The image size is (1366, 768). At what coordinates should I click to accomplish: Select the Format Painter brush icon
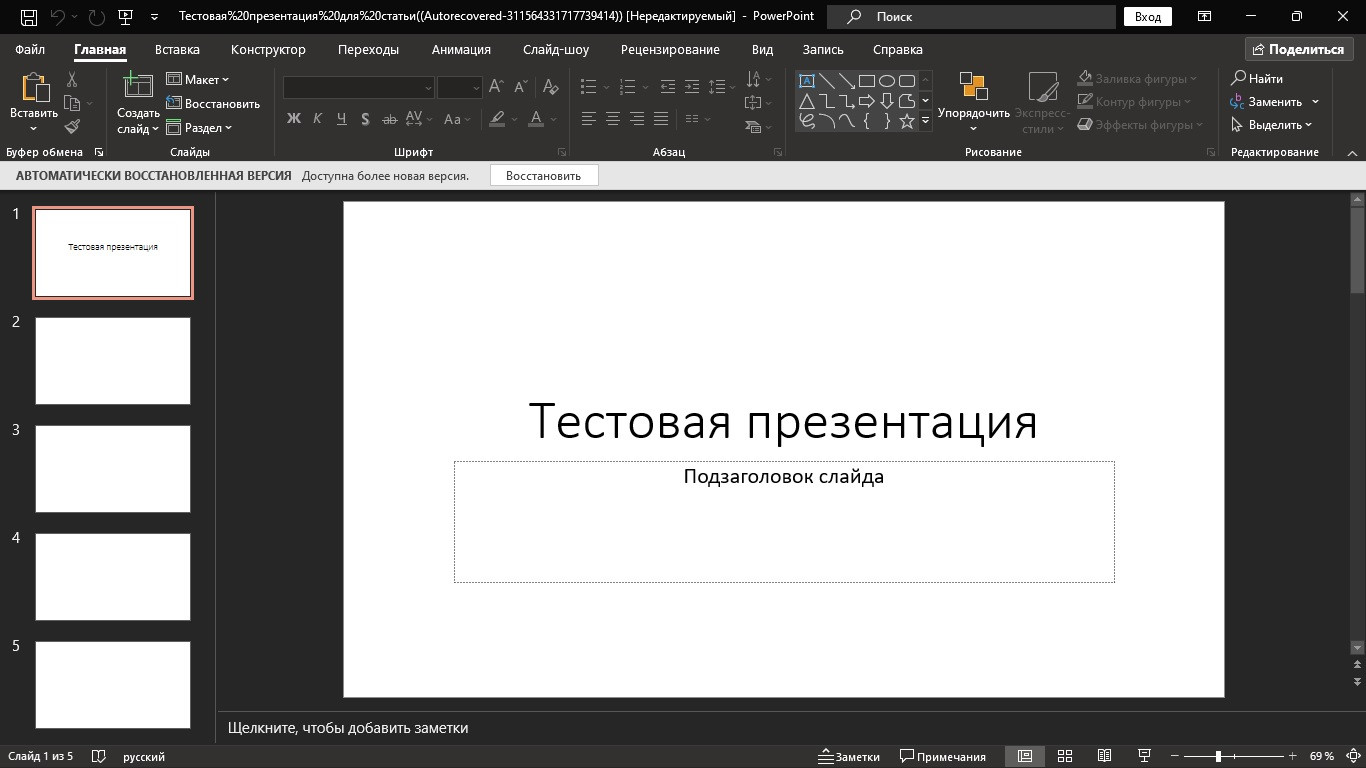72,127
